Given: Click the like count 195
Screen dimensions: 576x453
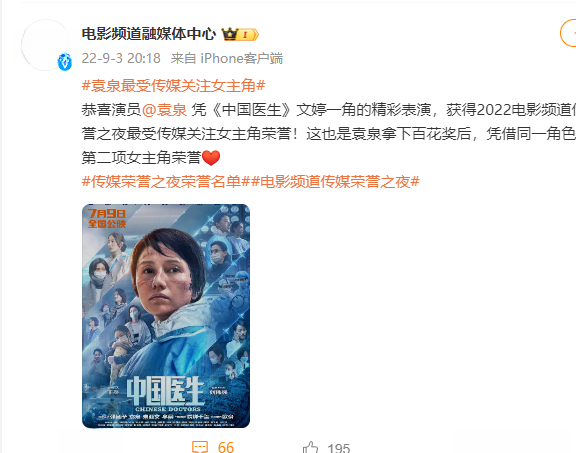Looking at the screenshot, I should (339, 448).
